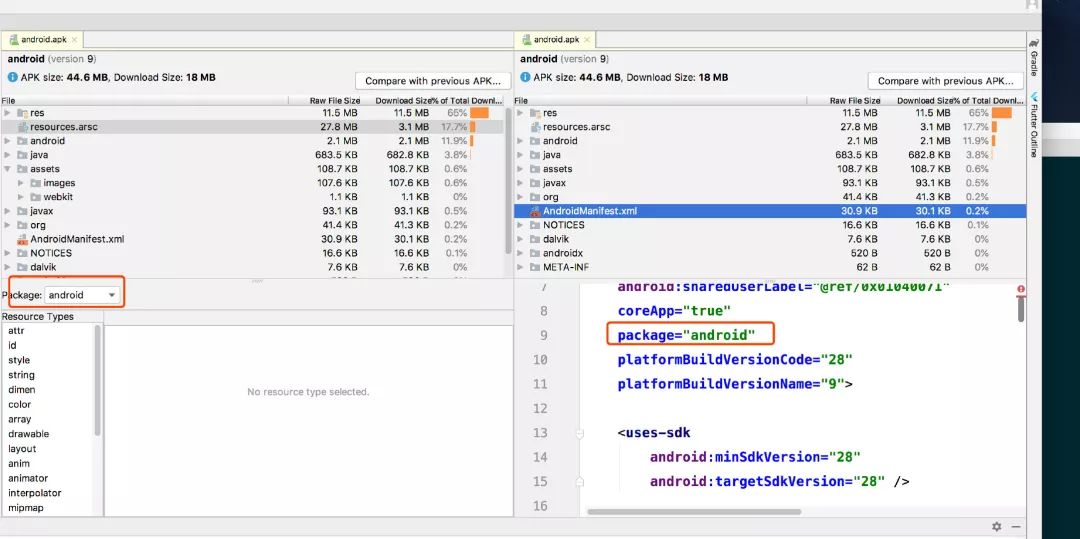The width and height of the screenshot is (1080, 539).
Task: Click the blue info icon in the left pane
Action: (x=12, y=77)
